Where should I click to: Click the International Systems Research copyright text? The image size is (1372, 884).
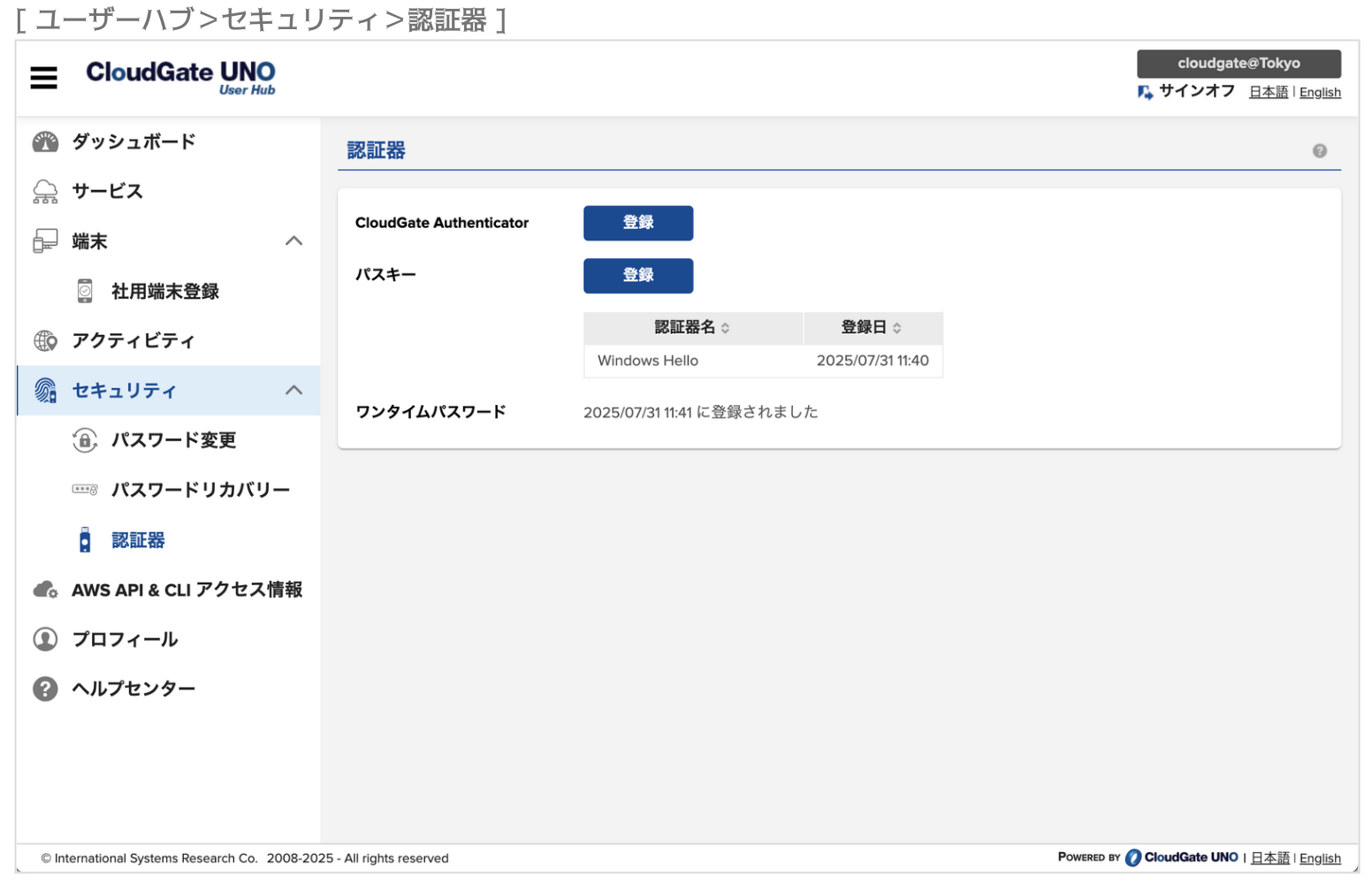[245, 858]
